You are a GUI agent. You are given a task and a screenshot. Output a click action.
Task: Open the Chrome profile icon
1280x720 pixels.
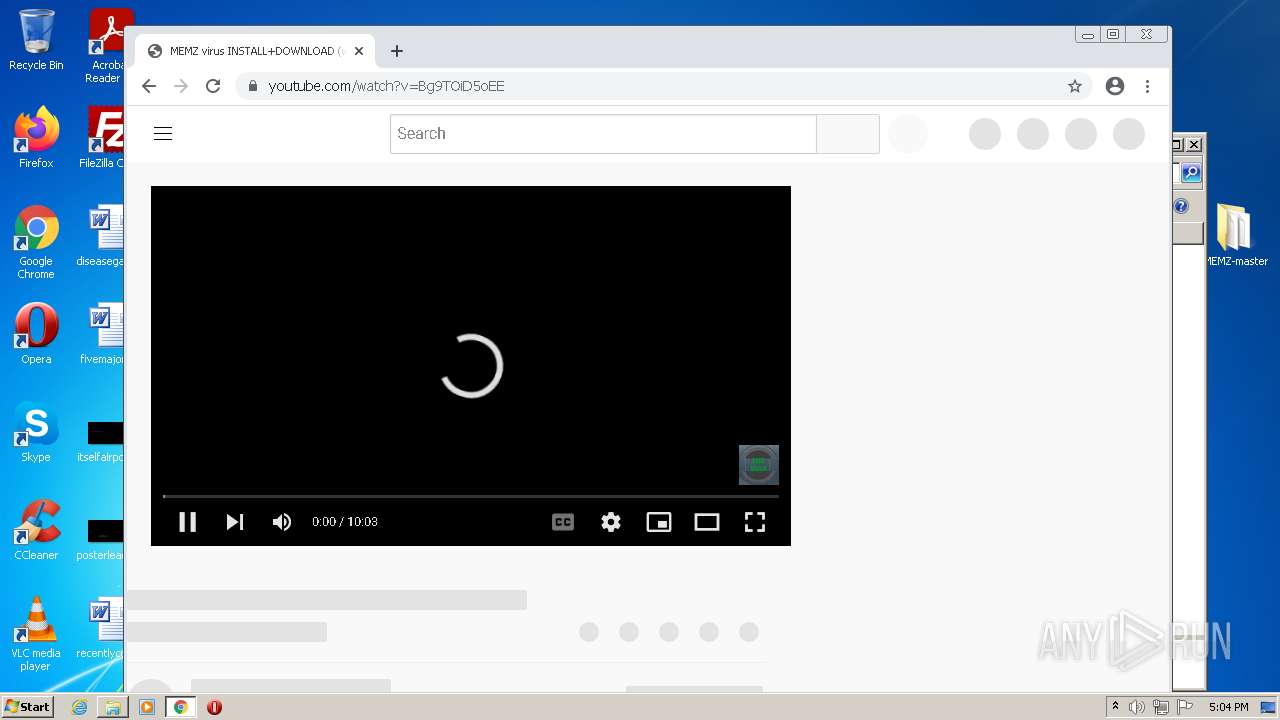coord(1115,86)
